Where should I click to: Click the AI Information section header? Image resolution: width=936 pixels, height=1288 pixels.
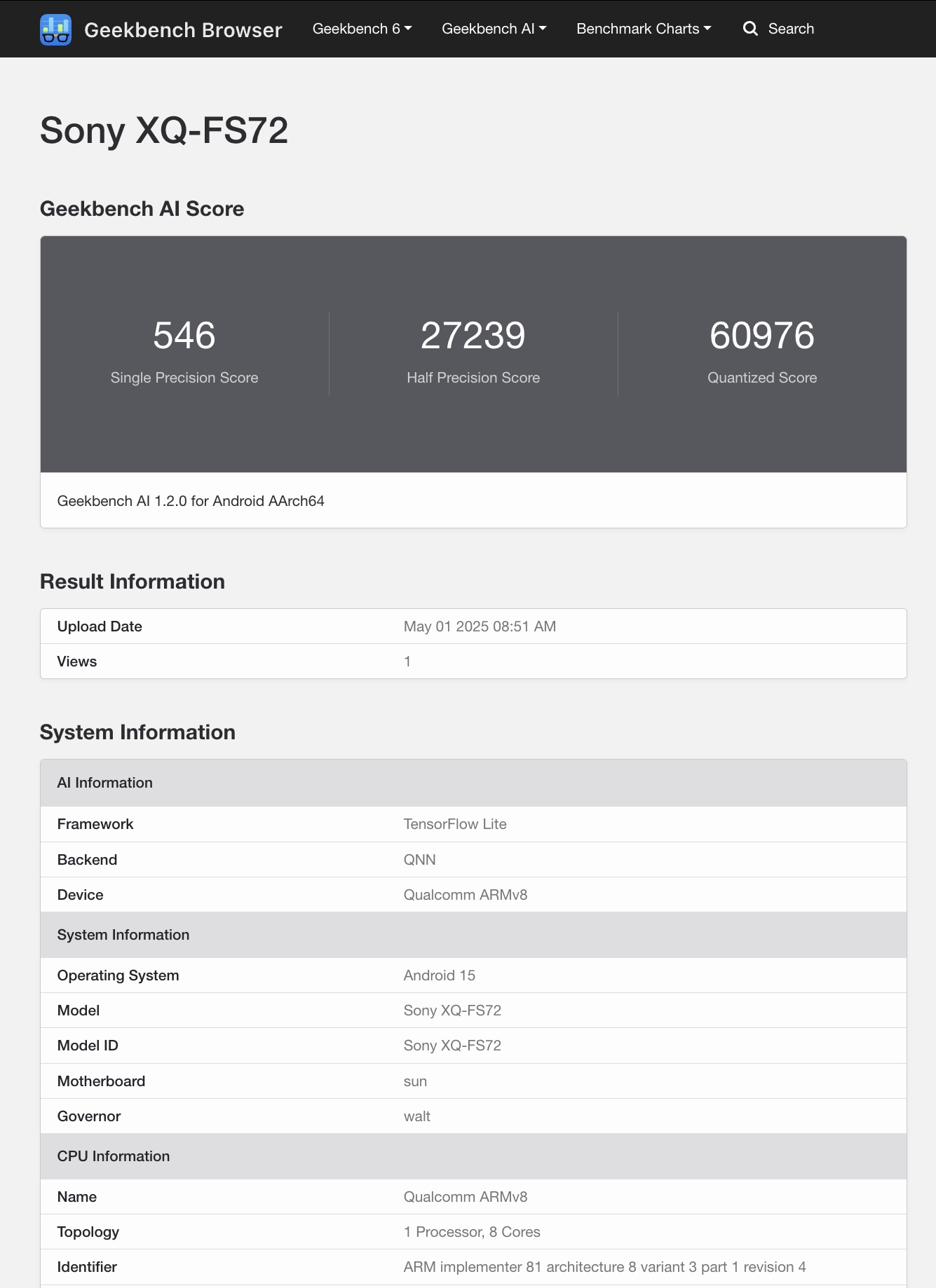(x=105, y=783)
